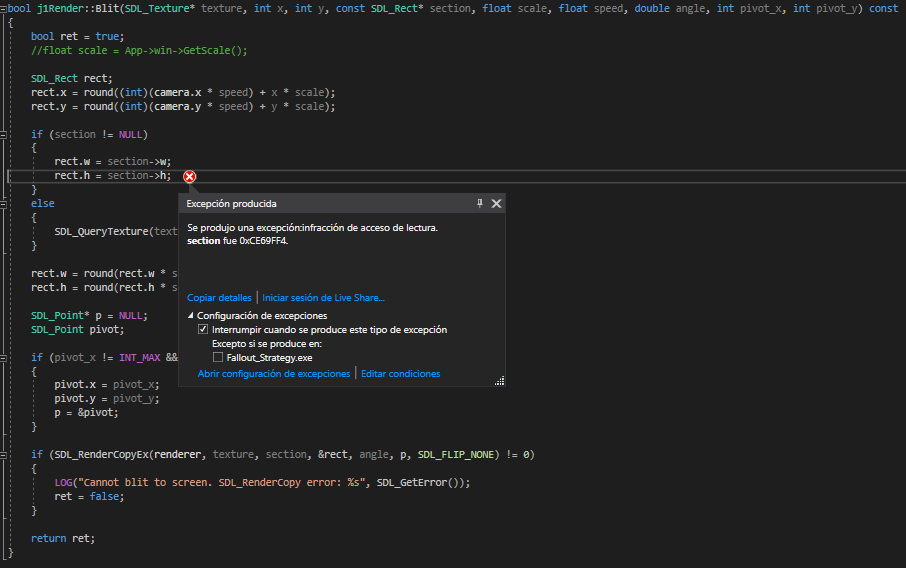Click the red exception error icon
Image resolution: width=906 pixels, height=568 pixels.
(190, 177)
